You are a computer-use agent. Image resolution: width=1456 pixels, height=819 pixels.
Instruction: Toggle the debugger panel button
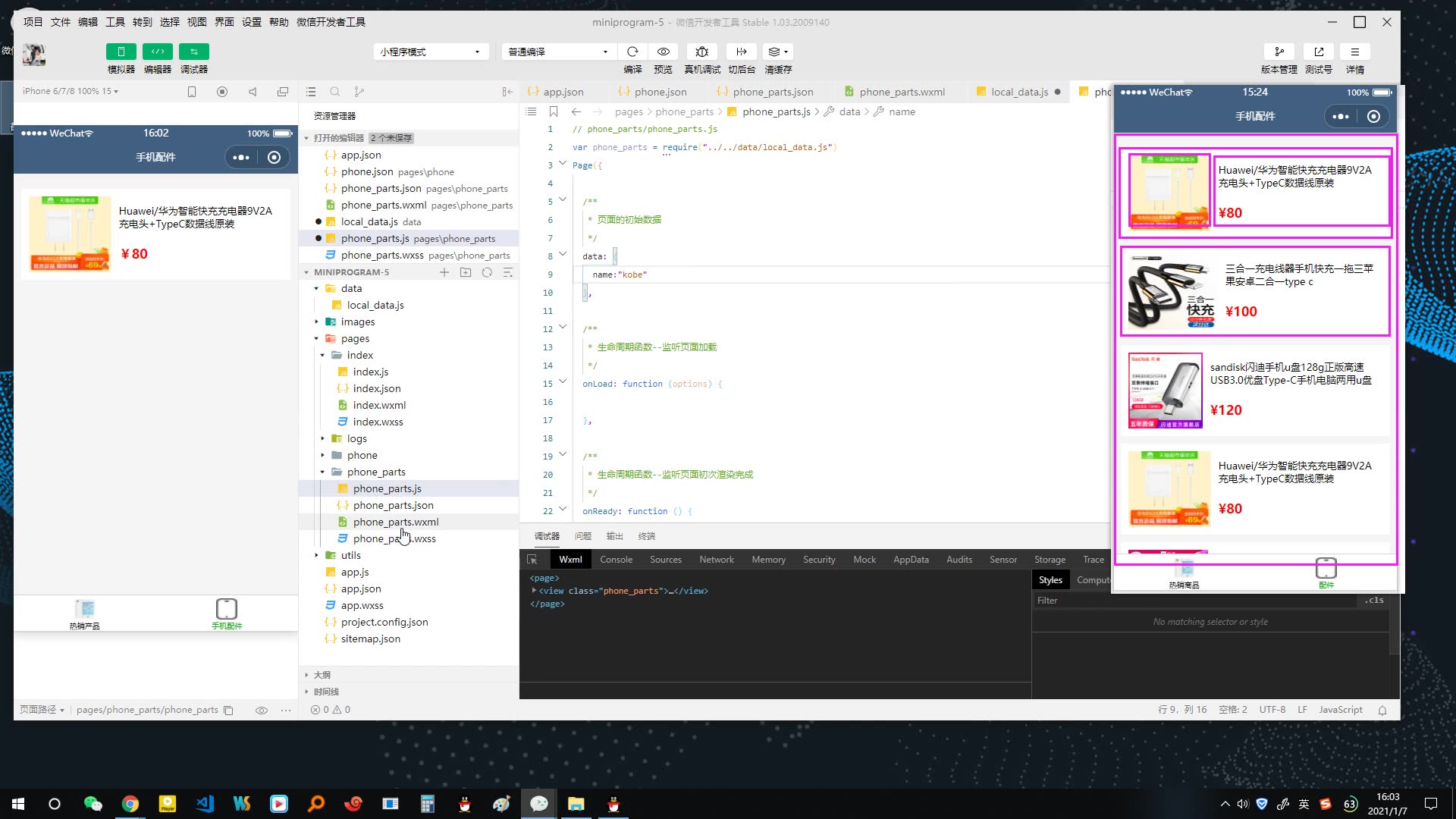[x=194, y=52]
